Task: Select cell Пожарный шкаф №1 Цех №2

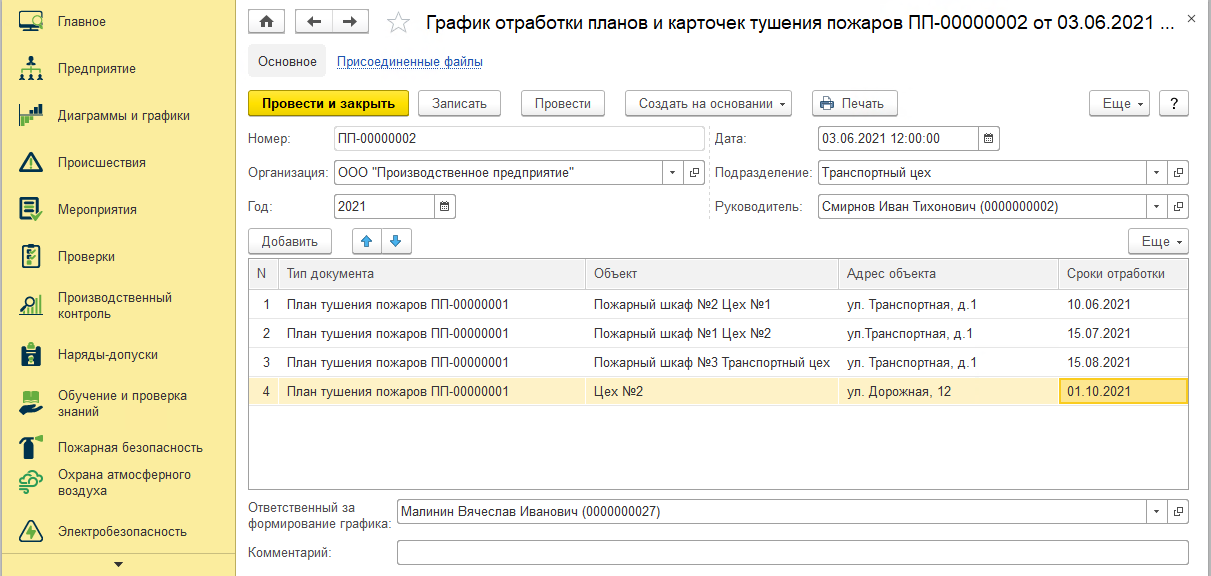Action: [x=711, y=333]
